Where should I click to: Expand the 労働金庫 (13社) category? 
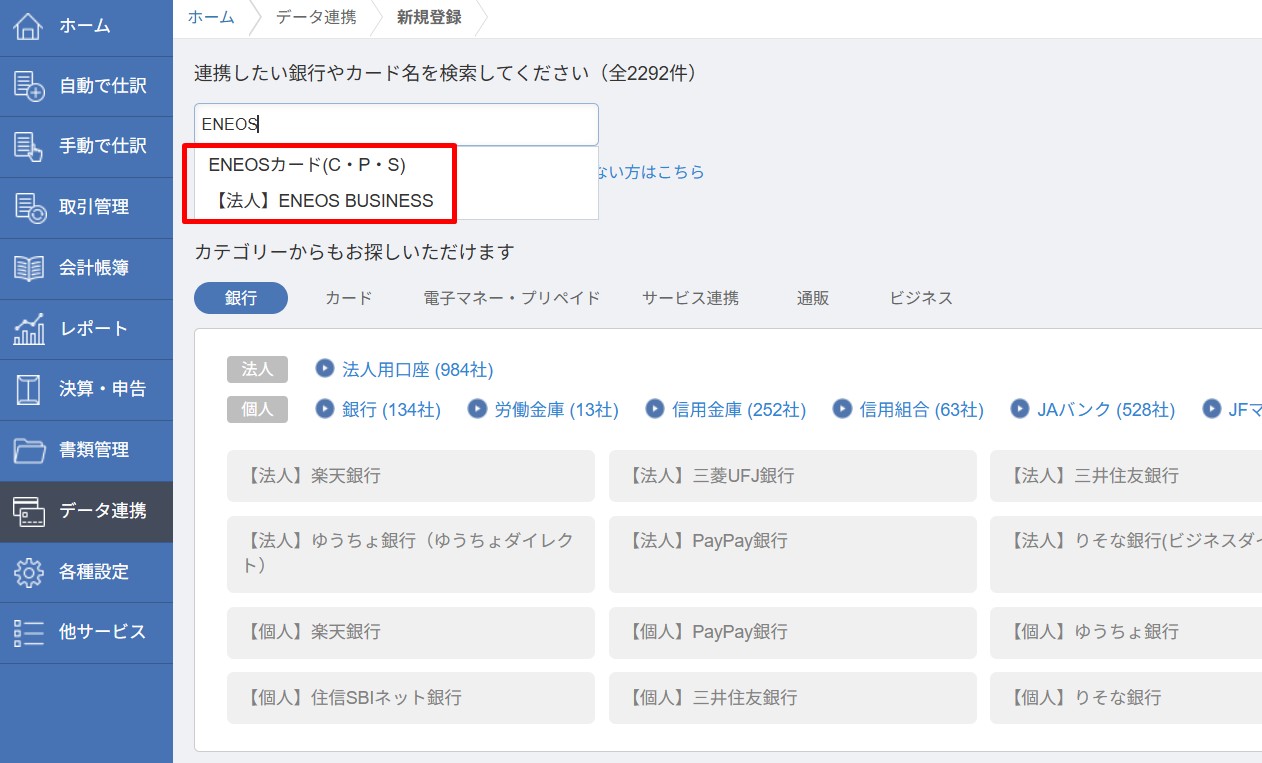(556, 410)
